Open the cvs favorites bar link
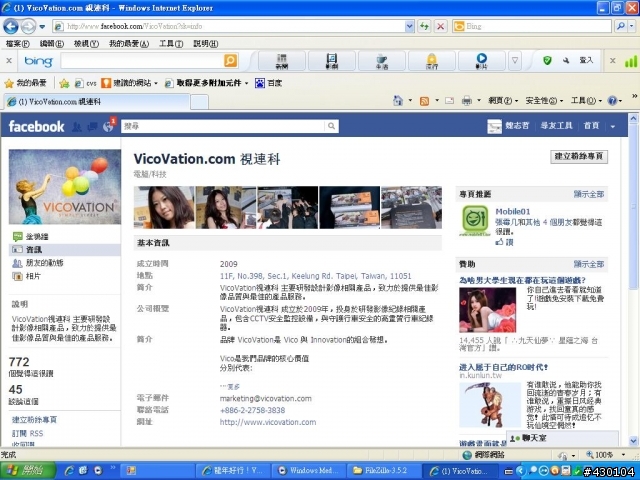Image resolution: width=640 pixels, height=480 pixels. (x=86, y=83)
